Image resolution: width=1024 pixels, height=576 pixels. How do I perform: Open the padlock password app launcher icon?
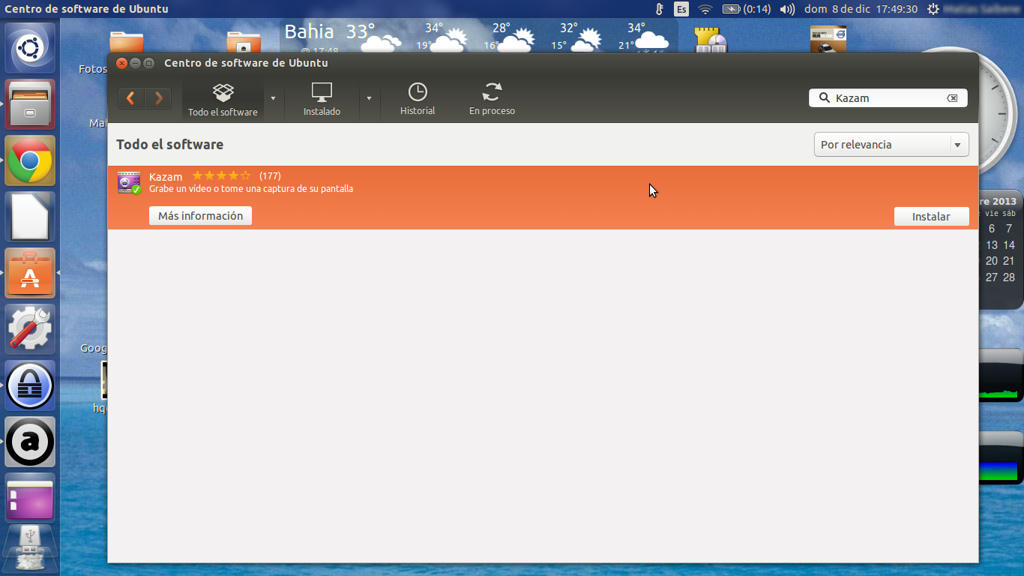(x=30, y=385)
